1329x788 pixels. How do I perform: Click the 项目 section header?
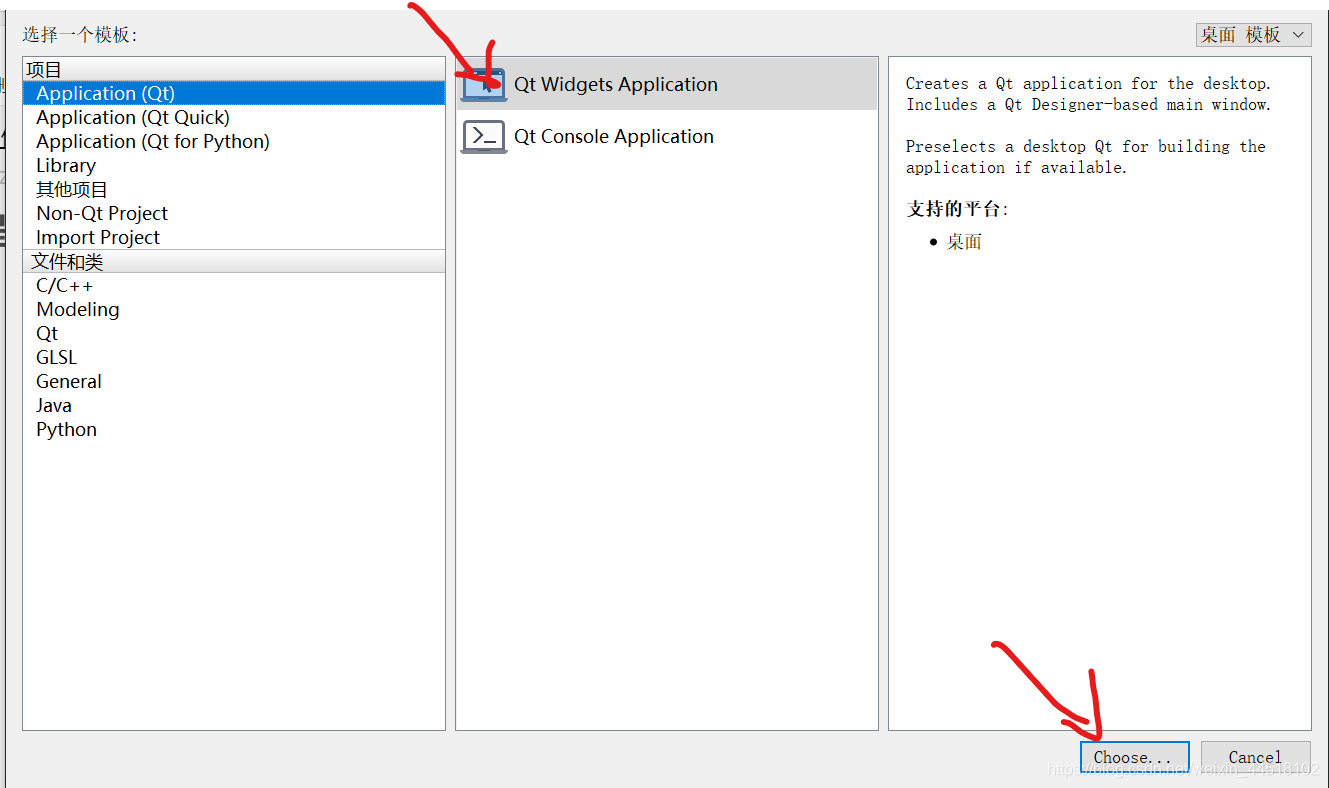pos(234,69)
